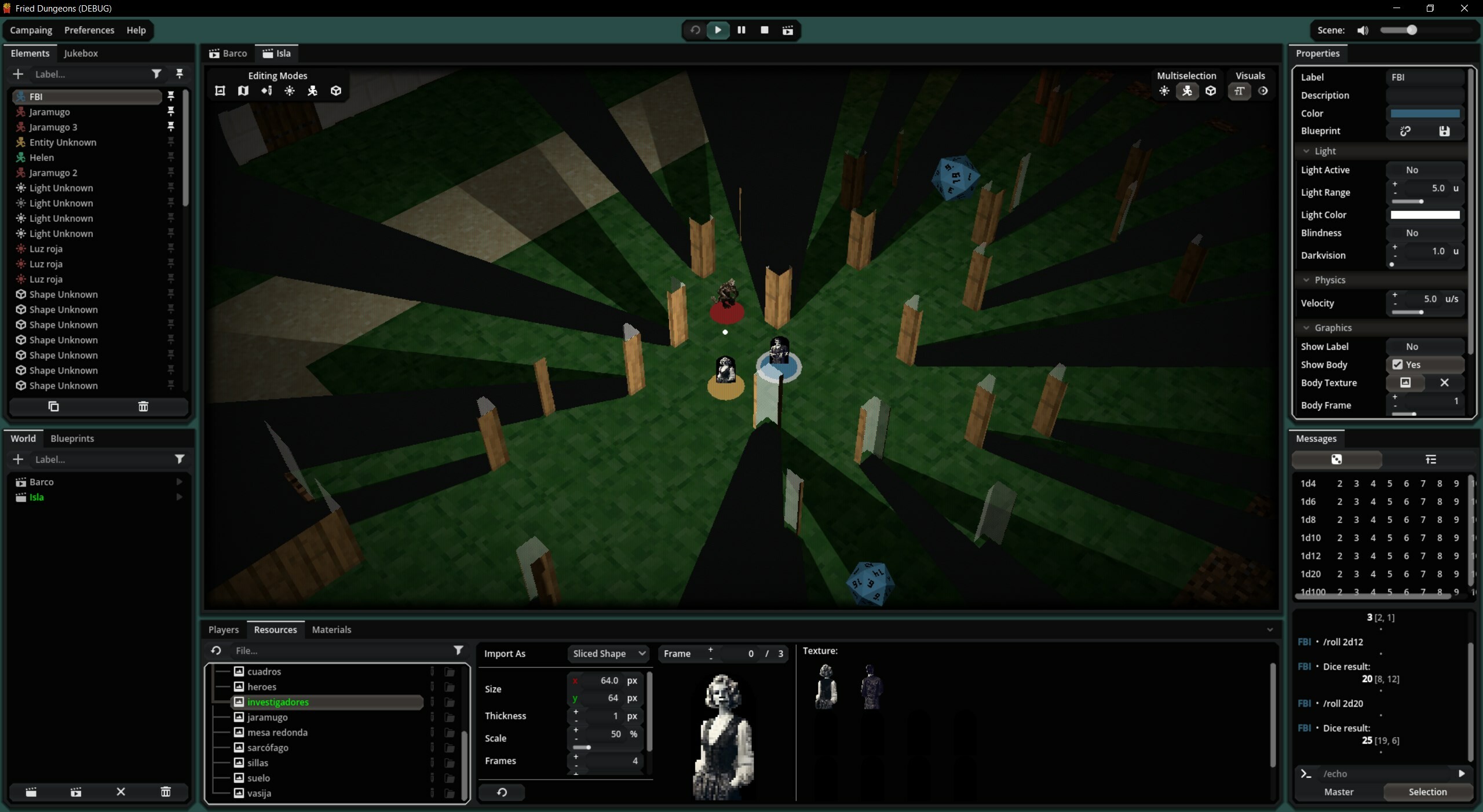Toggle the label visibility icon under Visuals
This screenshot has width=1483, height=812.
point(1239,92)
